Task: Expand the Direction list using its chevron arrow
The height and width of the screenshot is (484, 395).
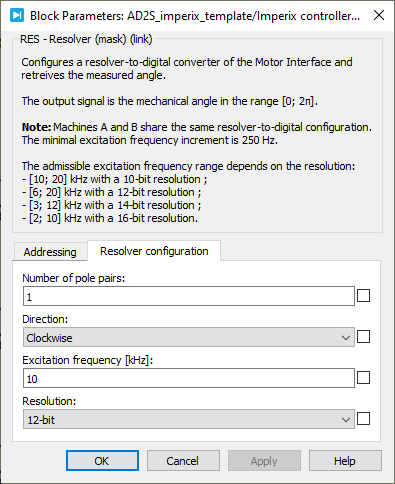Action: click(346, 338)
